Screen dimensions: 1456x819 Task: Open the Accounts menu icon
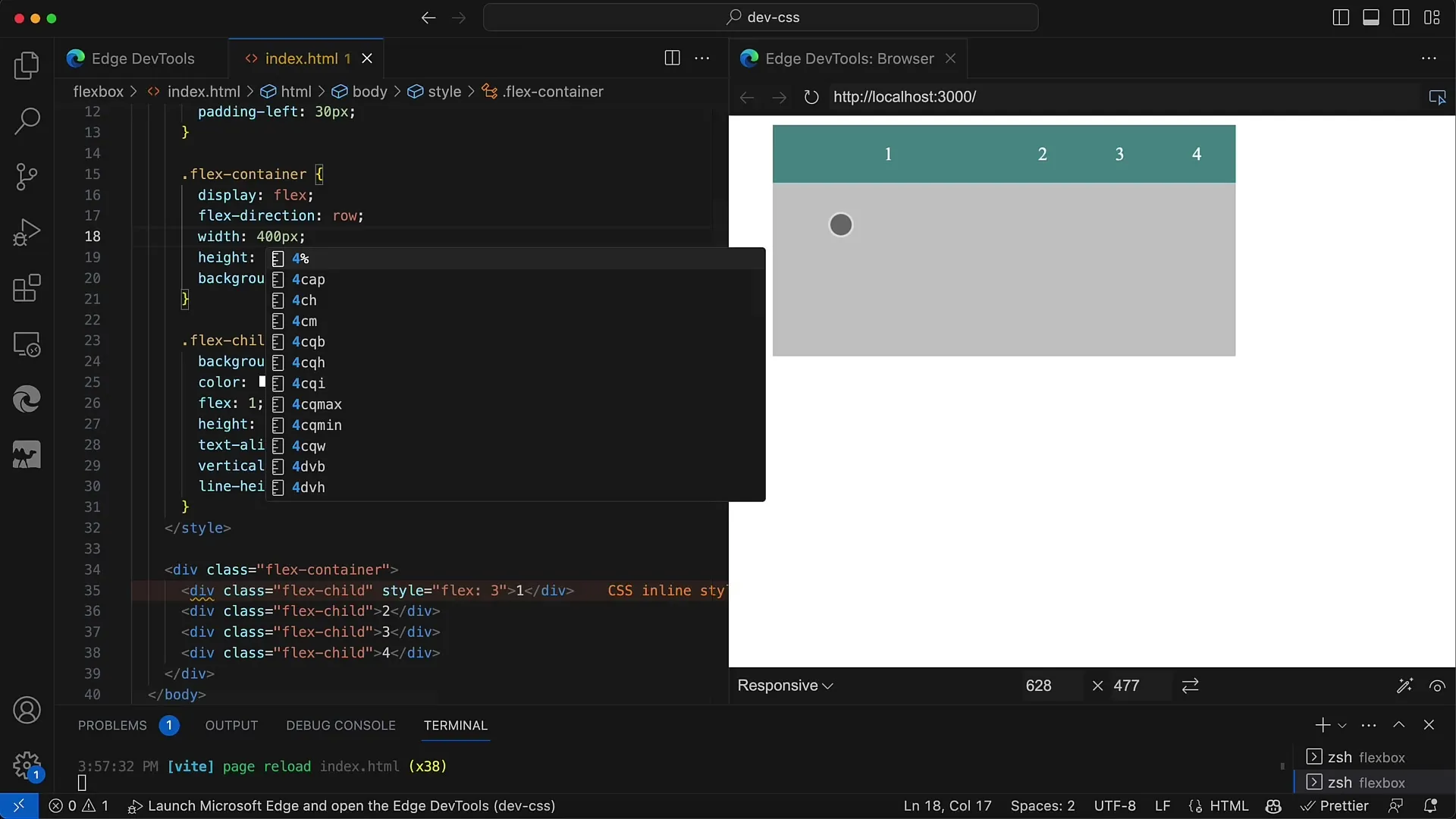pyautogui.click(x=27, y=711)
